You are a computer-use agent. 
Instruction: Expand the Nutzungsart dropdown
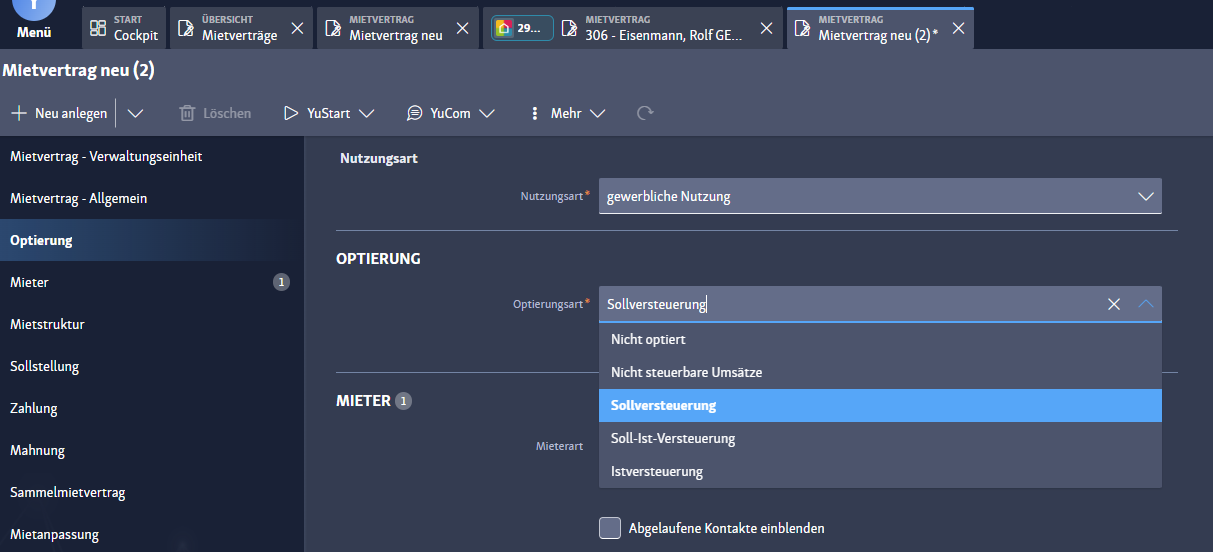click(x=1146, y=196)
